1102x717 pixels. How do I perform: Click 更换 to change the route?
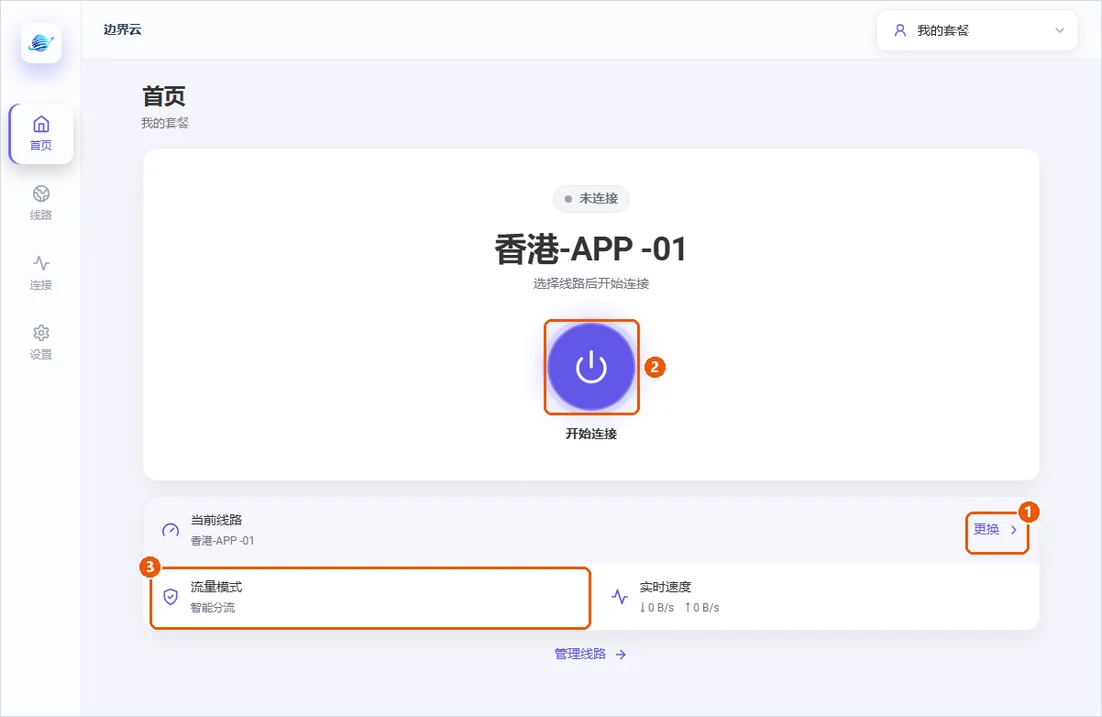(996, 529)
